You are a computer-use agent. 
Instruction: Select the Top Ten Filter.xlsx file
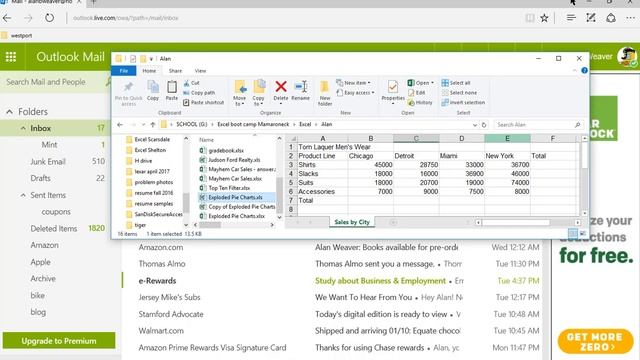pyautogui.click(x=229, y=188)
